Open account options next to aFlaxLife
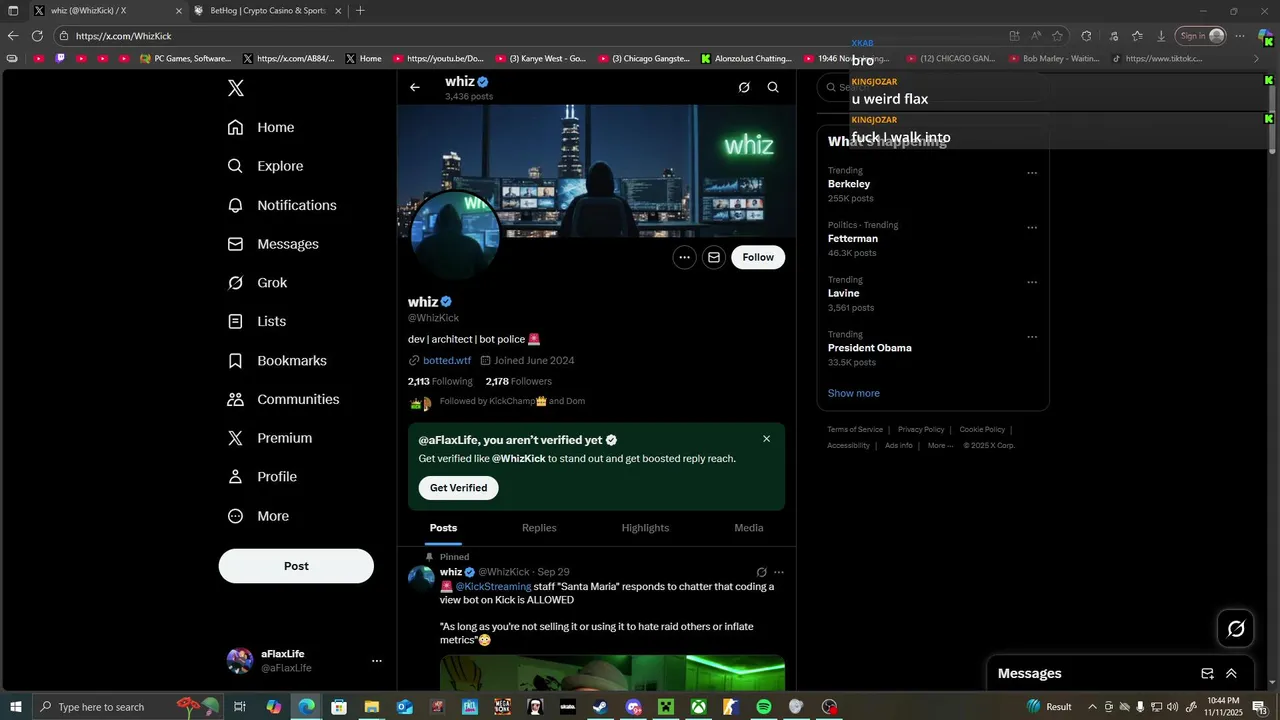The height and width of the screenshot is (720, 1280). tap(377, 661)
